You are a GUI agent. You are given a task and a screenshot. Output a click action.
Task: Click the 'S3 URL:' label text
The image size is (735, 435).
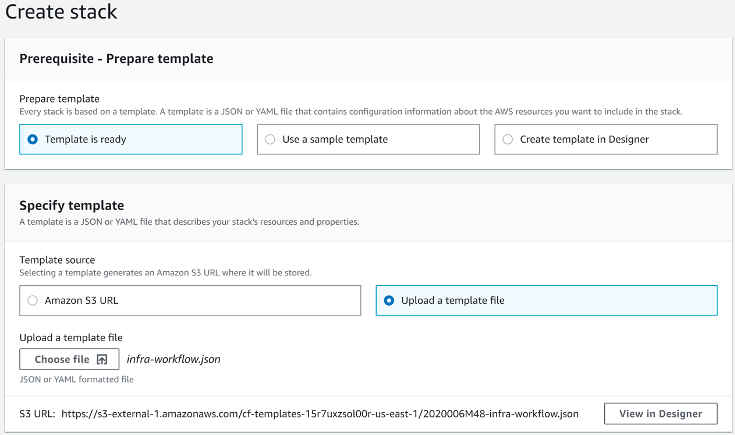click(x=37, y=414)
